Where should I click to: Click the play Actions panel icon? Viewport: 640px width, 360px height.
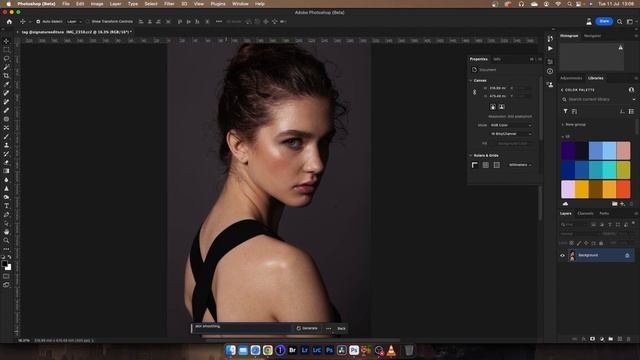[x=550, y=48]
